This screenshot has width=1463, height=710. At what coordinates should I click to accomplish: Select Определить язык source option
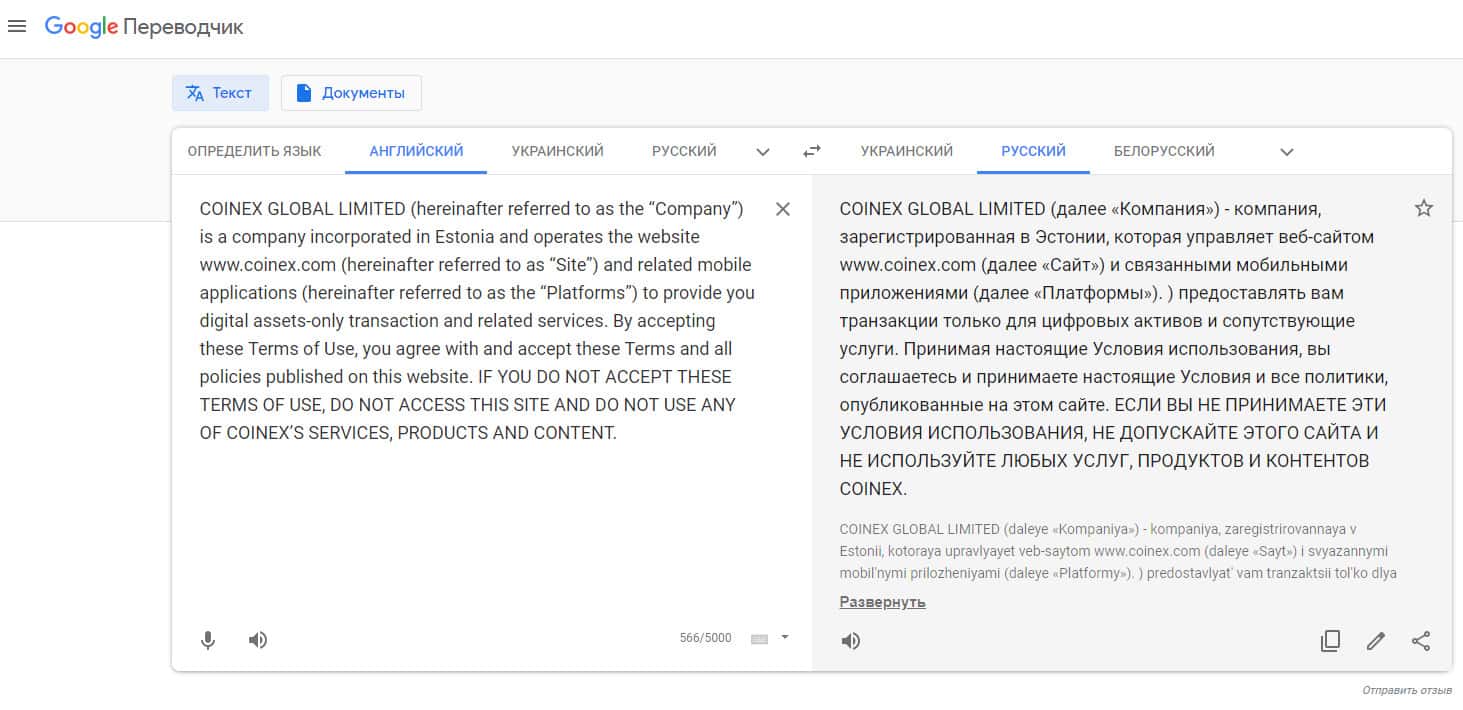[254, 151]
